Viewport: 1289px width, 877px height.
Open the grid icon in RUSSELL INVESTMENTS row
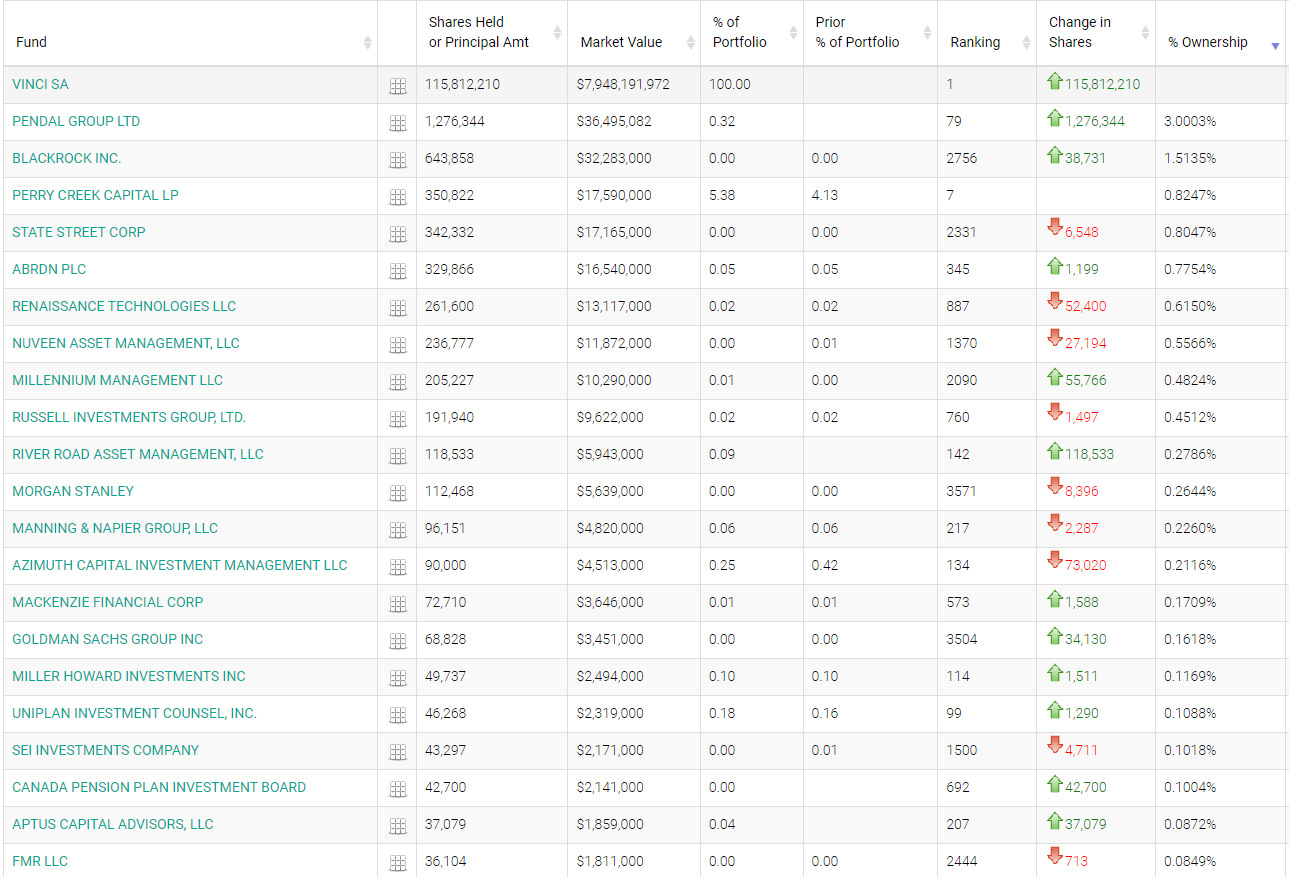tap(397, 420)
